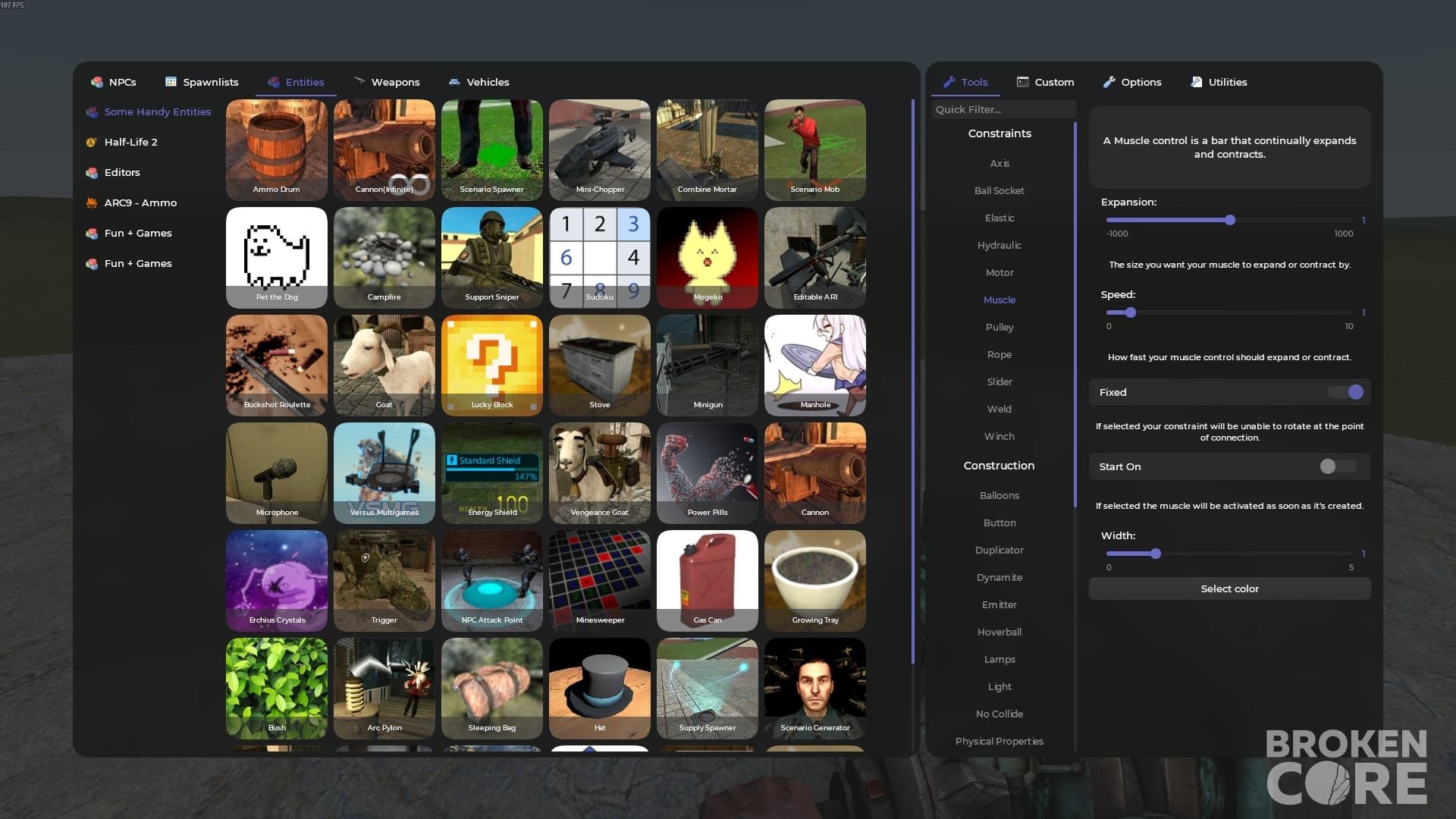This screenshot has width=1456, height=819.
Task: Focus the Quick Filter search field
Action: coord(1003,109)
